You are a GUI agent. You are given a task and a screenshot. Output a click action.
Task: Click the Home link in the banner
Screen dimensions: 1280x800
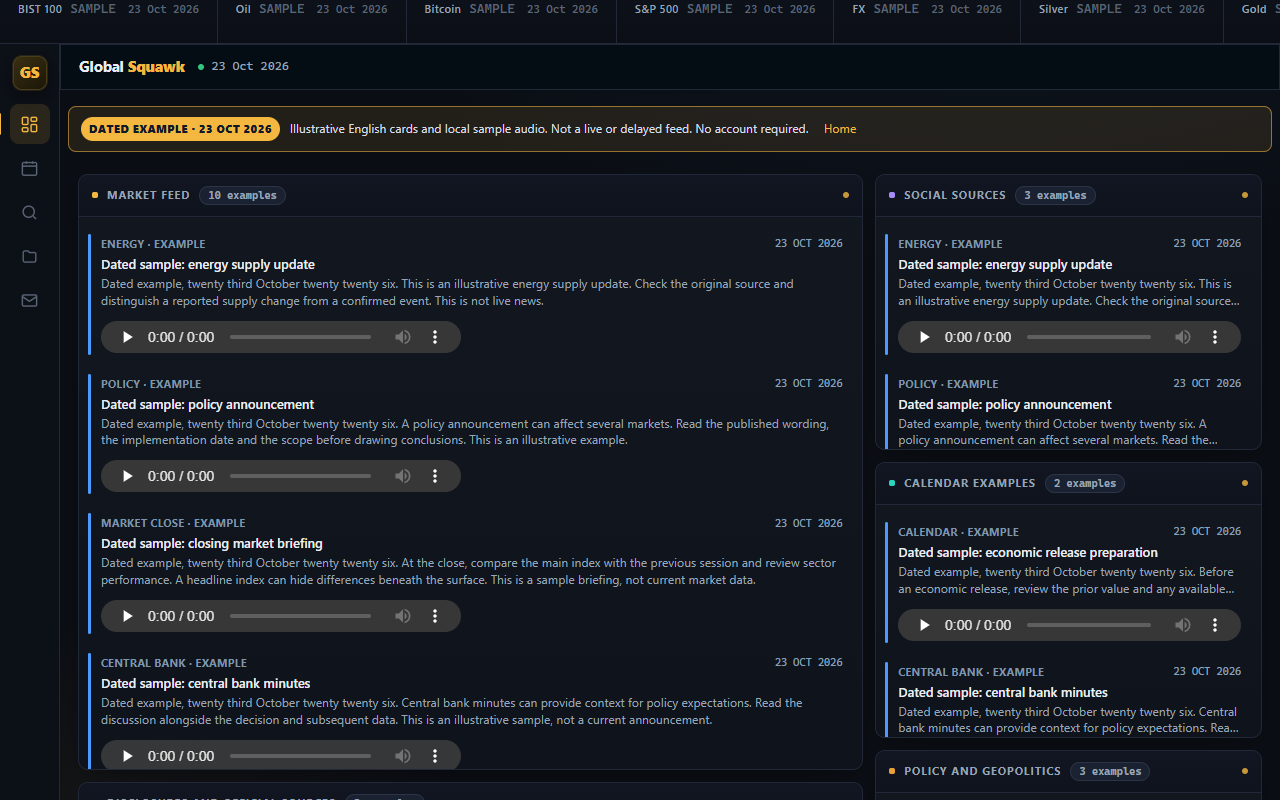pos(840,129)
